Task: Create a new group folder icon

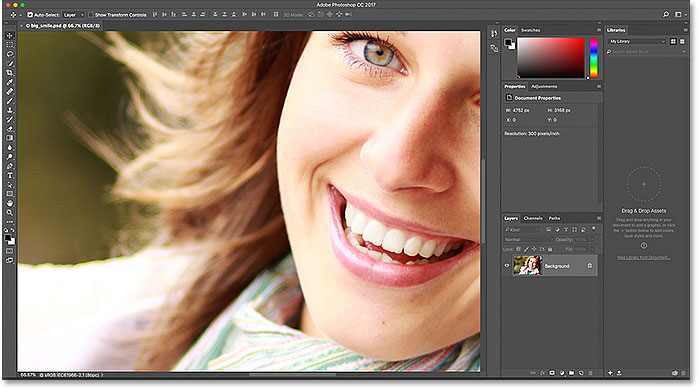Action: coord(571,373)
